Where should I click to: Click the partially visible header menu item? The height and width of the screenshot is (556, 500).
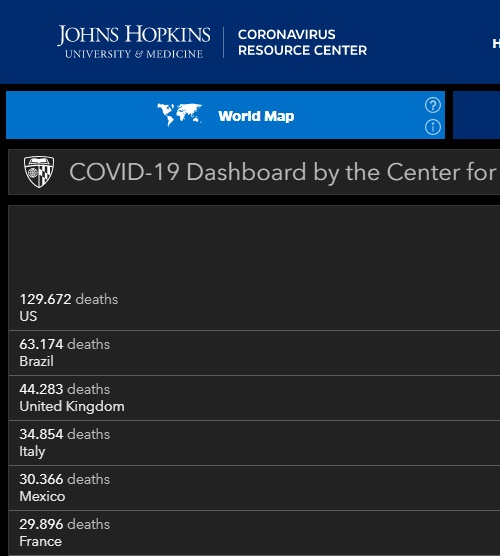pyautogui.click(x=496, y=44)
